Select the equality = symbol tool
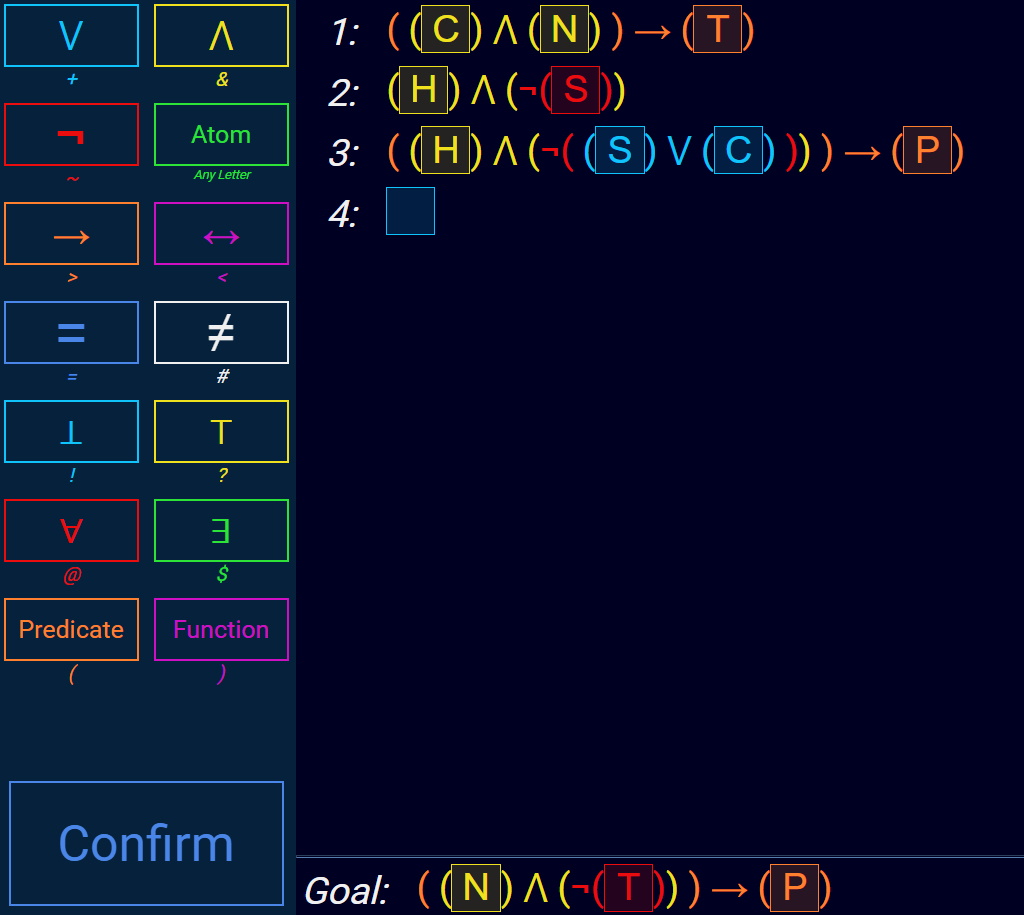 (71, 332)
